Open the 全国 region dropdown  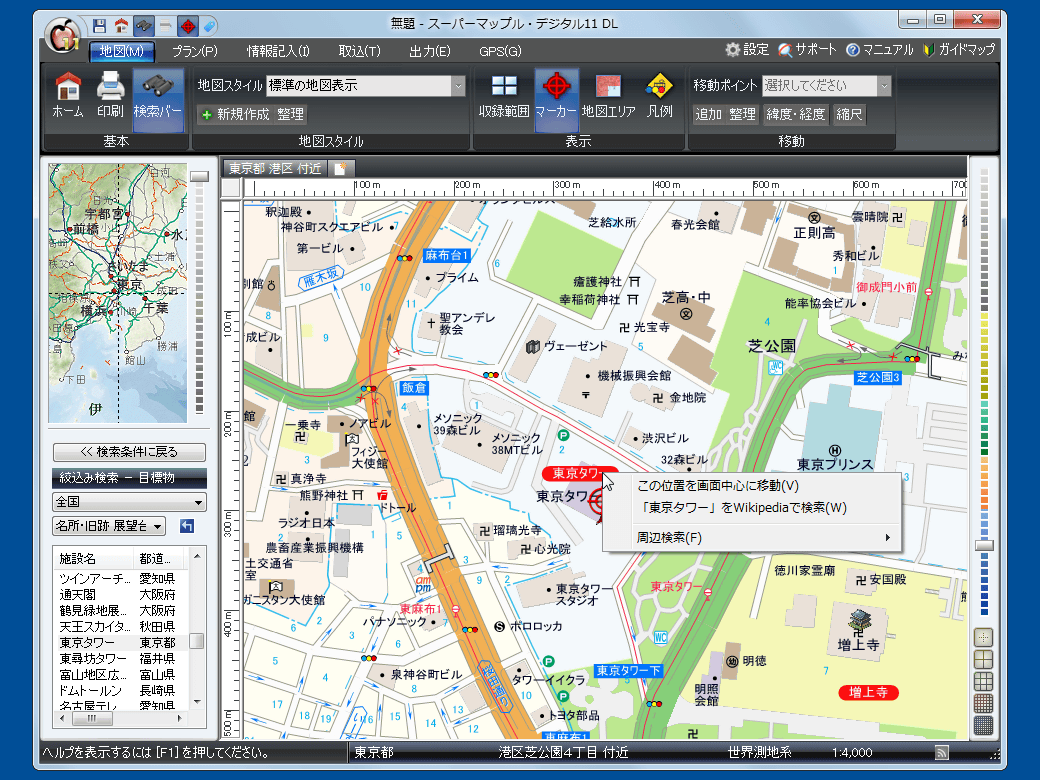(129, 502)
